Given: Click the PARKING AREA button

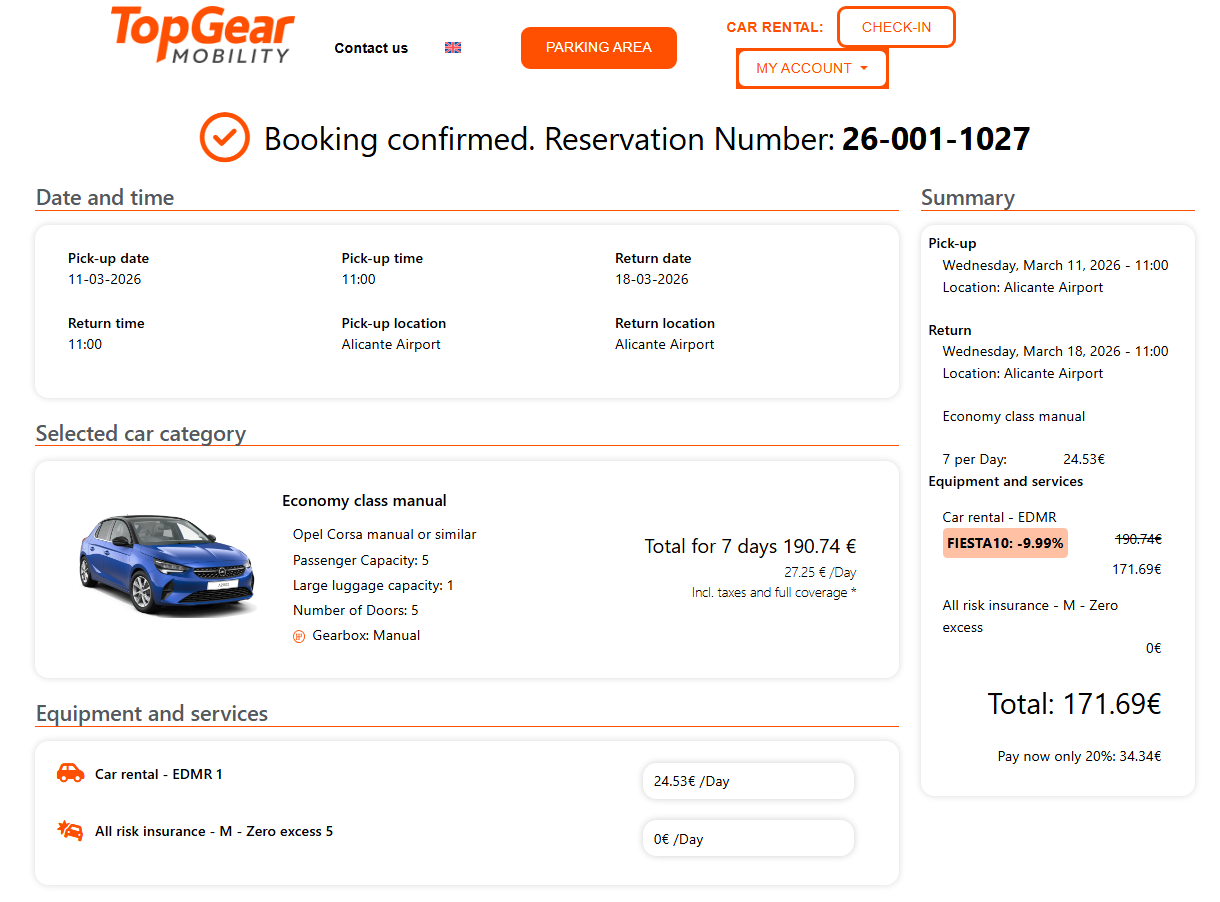Looking at the screenshot, I should [x=598, y=47].
